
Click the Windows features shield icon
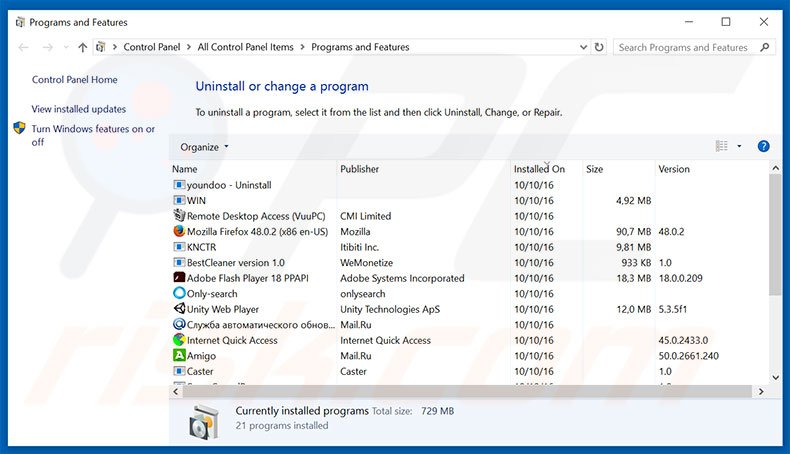point(19,128)
